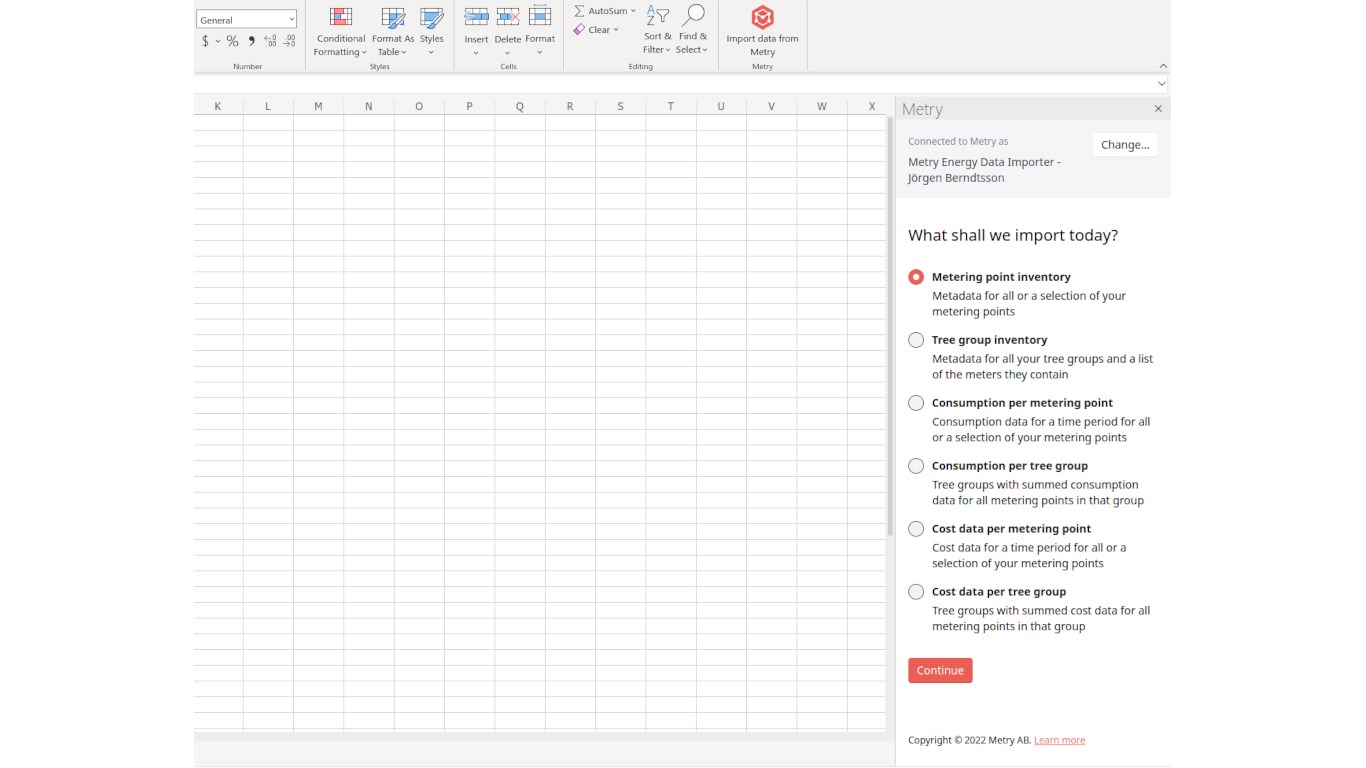Open the Learn more link
The height and width of the screenshot is (768, 1366).
1059,740
